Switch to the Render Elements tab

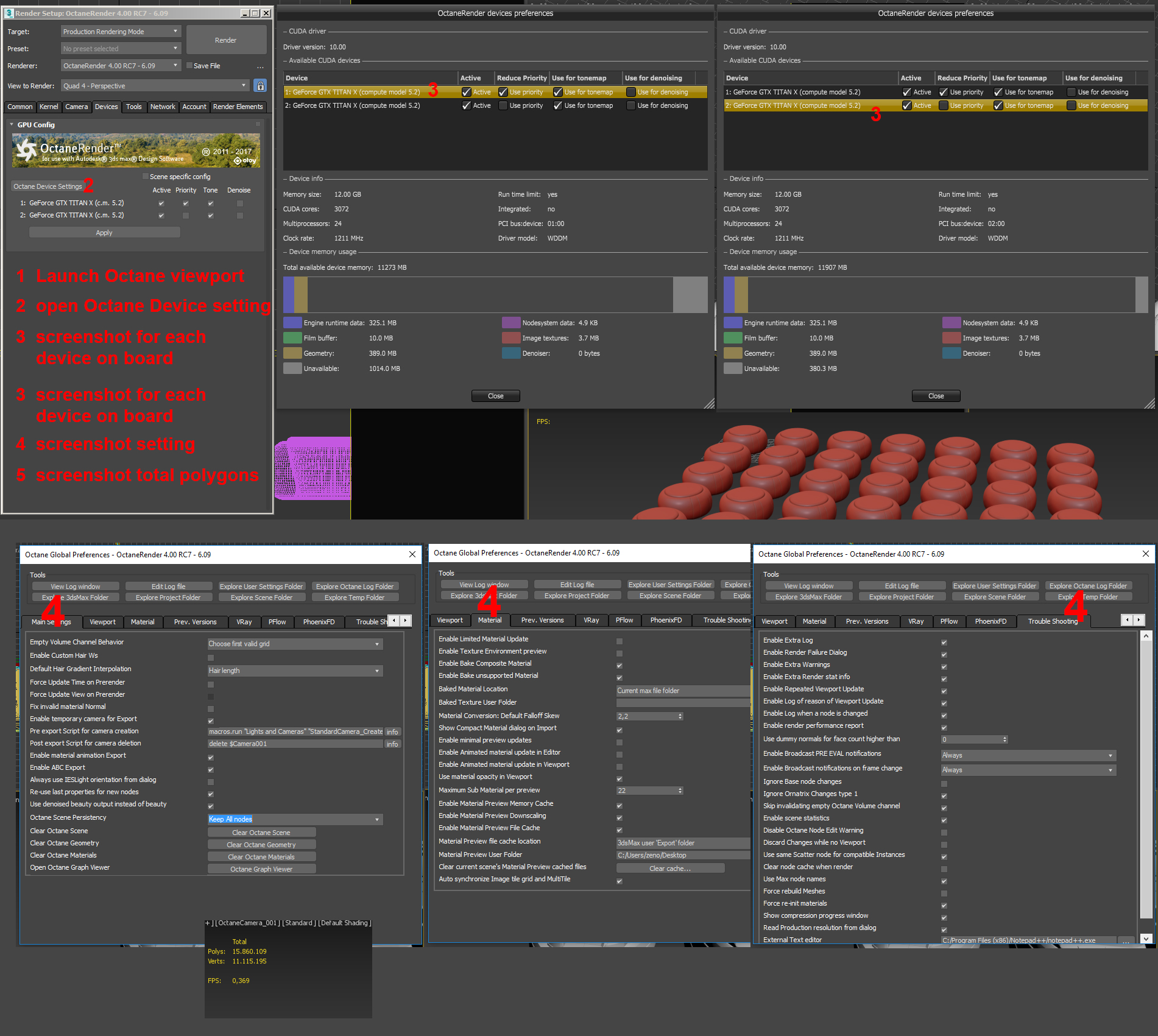pos(238,107)
